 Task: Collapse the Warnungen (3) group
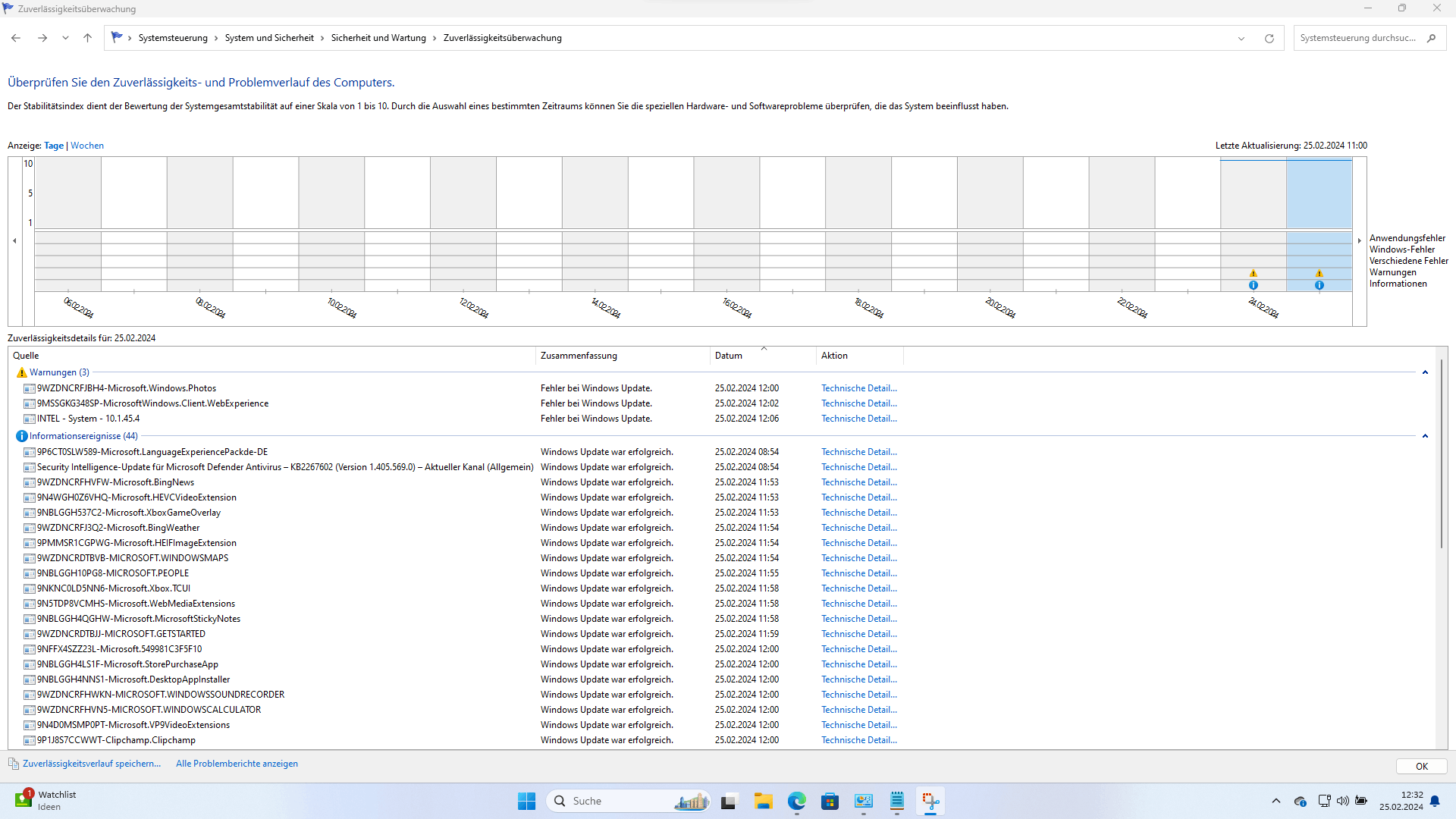click(x=1425, y=372)
